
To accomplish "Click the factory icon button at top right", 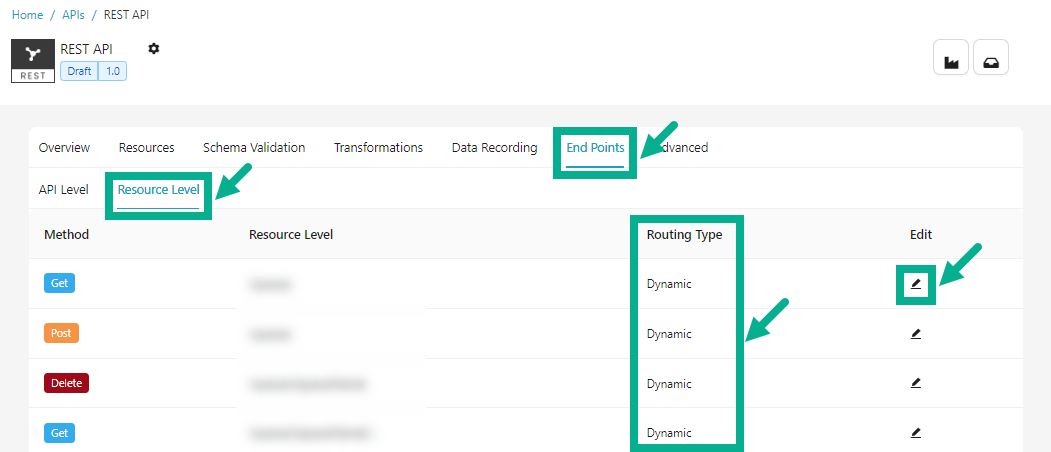I will 951,59.
